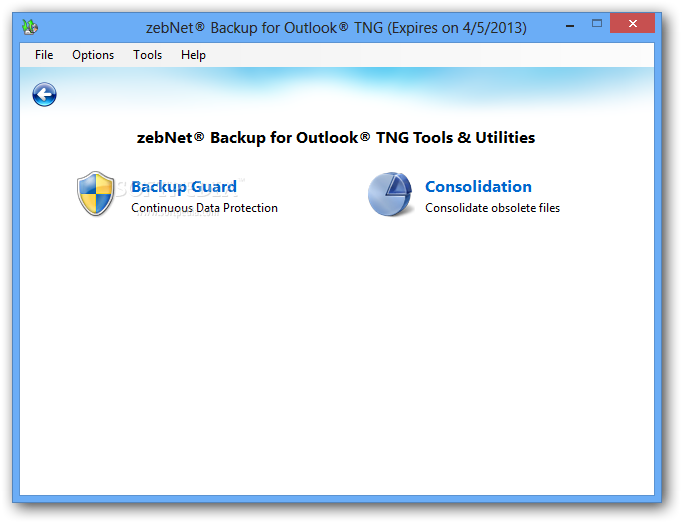Open the Backup Guard link
Screen dimensions: 682x523
184,187
